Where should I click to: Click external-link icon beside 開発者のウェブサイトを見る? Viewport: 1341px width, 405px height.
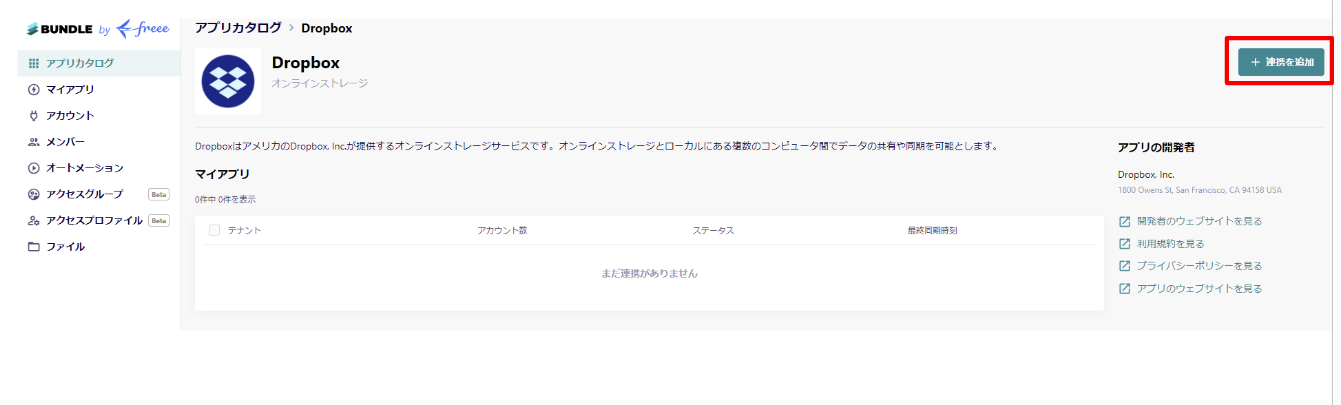coord(1124,221)
